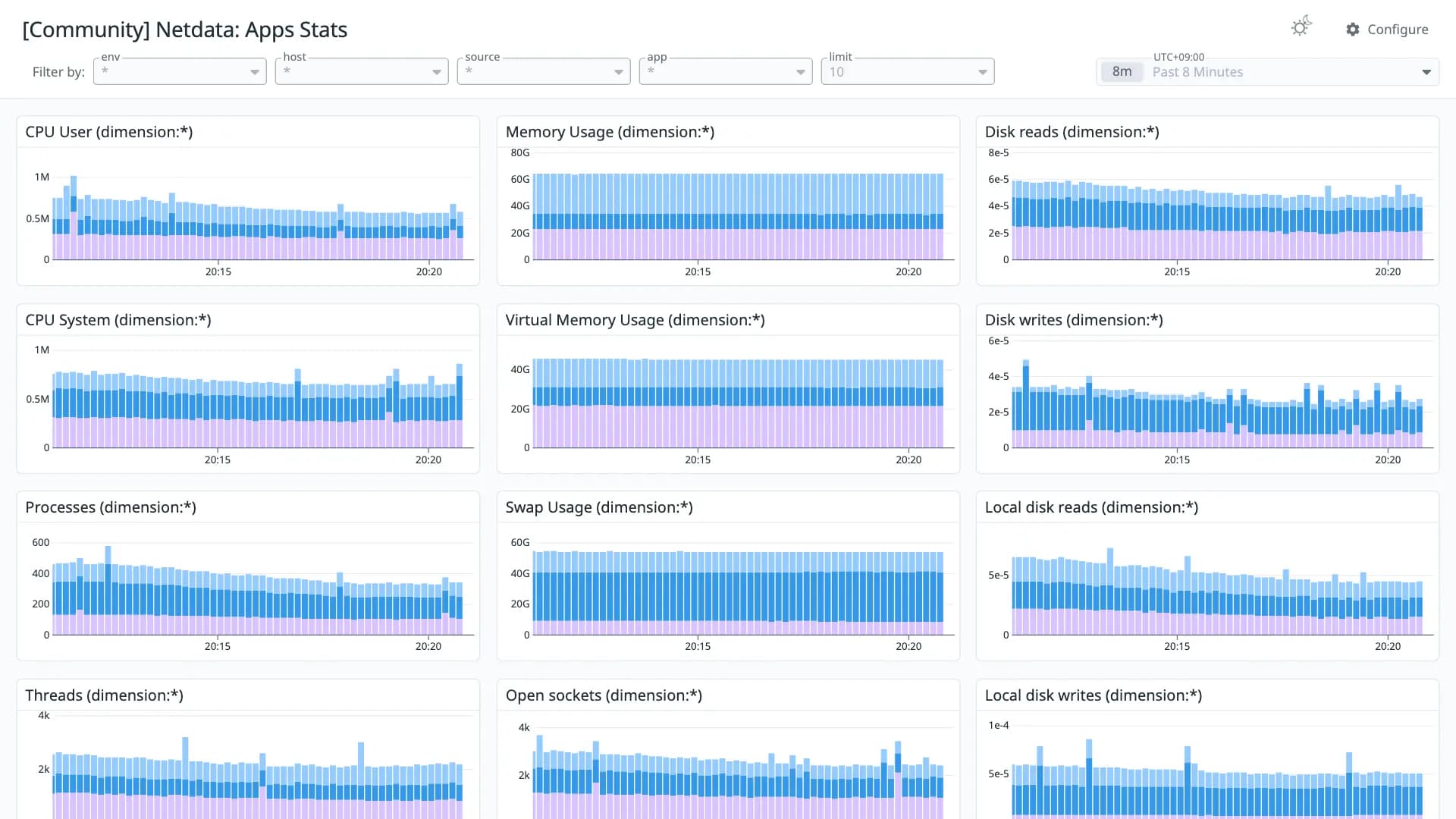Click the Memory Usage bar graph
1456x819 pixels.
pyautogui.click(x=738, y=217)
